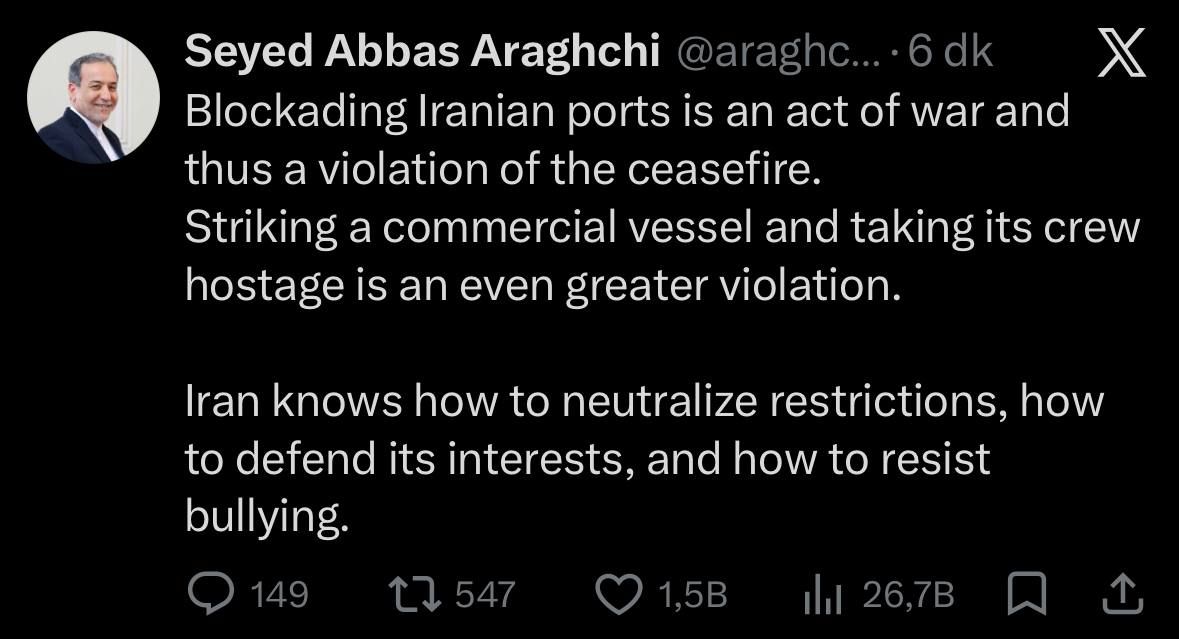Screen dimensions: 1179x639
Task: Click the X logo
Action: [x=1122, y=52]
